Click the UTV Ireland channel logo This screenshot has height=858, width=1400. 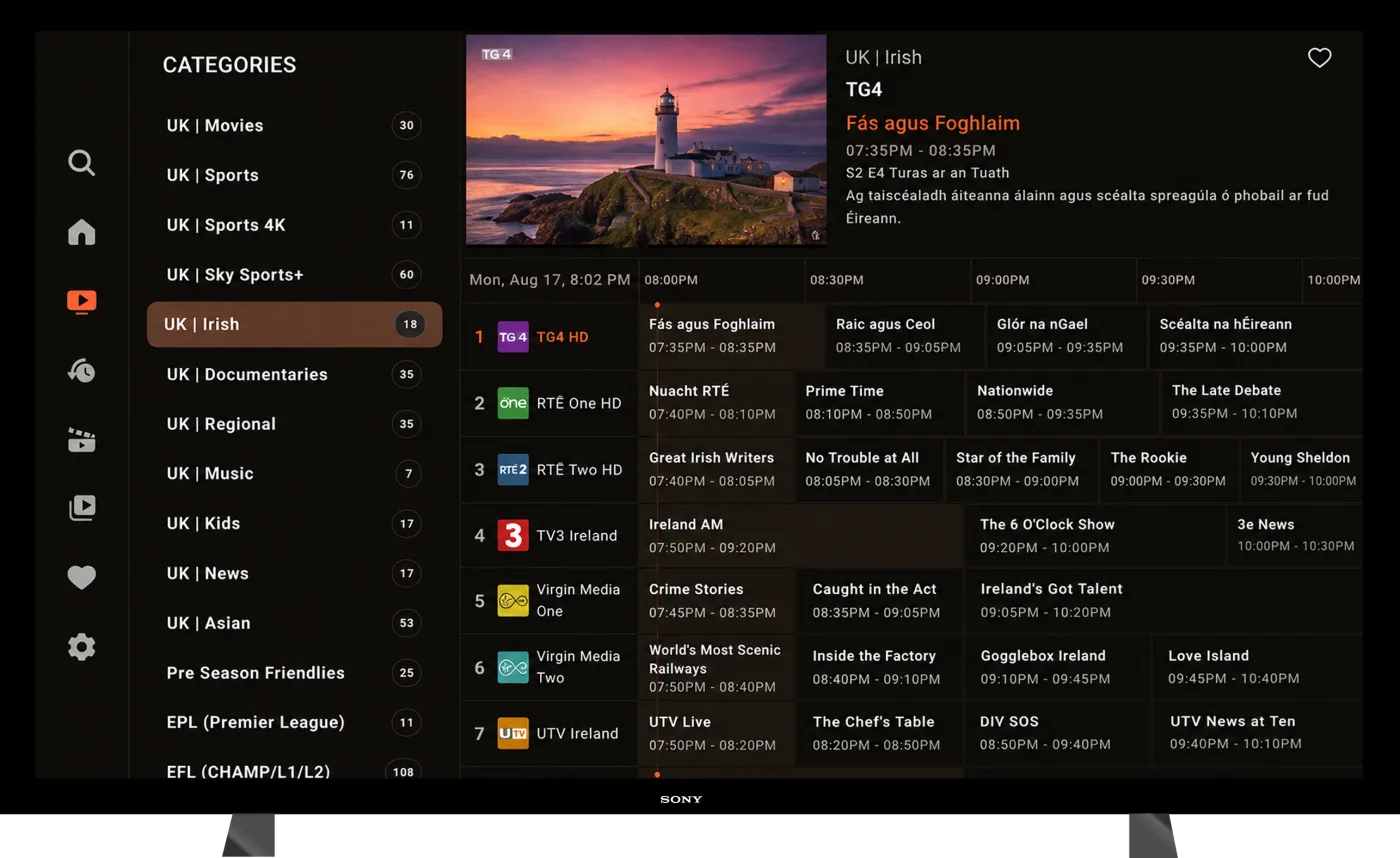coord(513,733)
